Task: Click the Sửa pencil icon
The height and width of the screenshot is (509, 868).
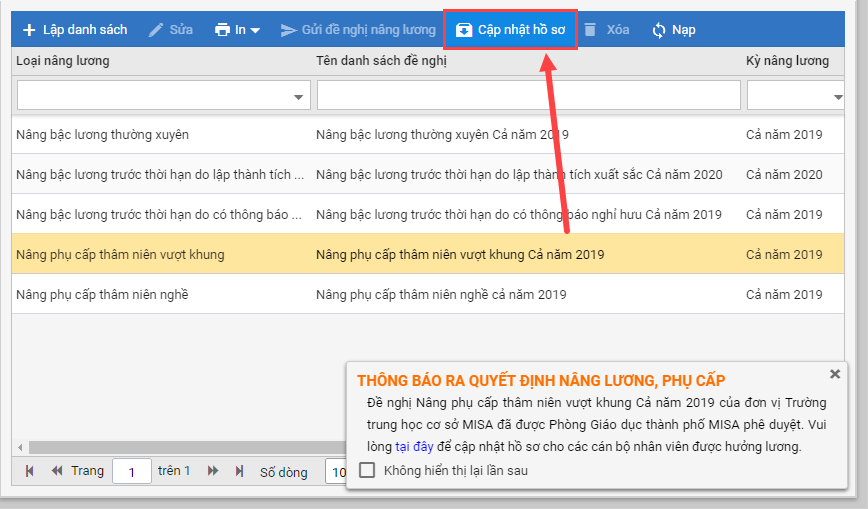Action: pyautogui.click(x=156, y=30)
